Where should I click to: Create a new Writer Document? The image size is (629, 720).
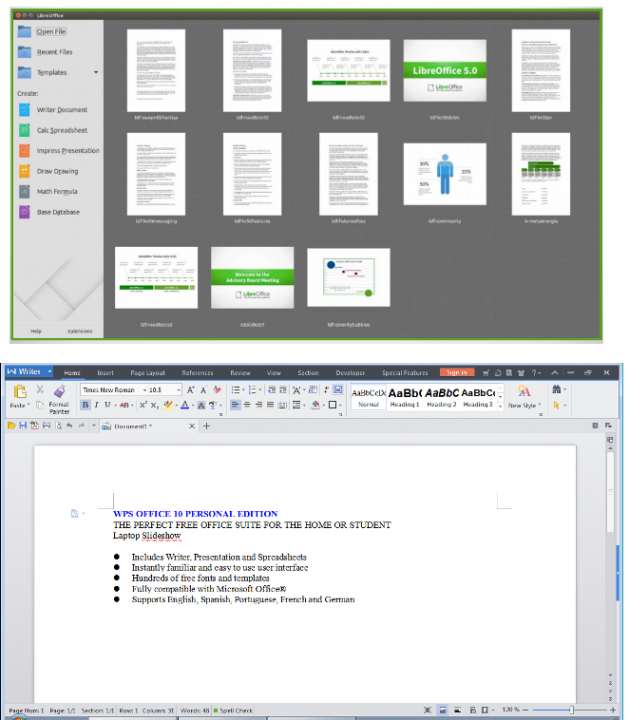point(62,110)
